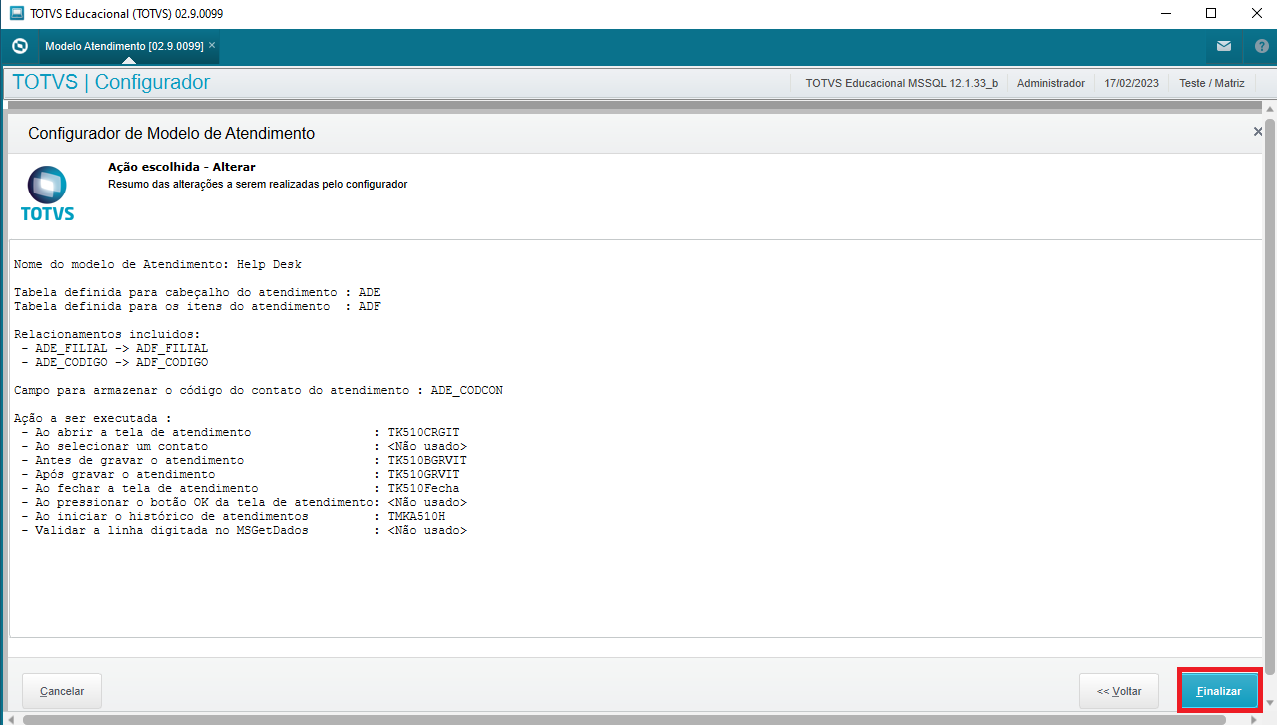Open the help question mark icon
1277x725 pixels.
click(x=1261, y=46)
